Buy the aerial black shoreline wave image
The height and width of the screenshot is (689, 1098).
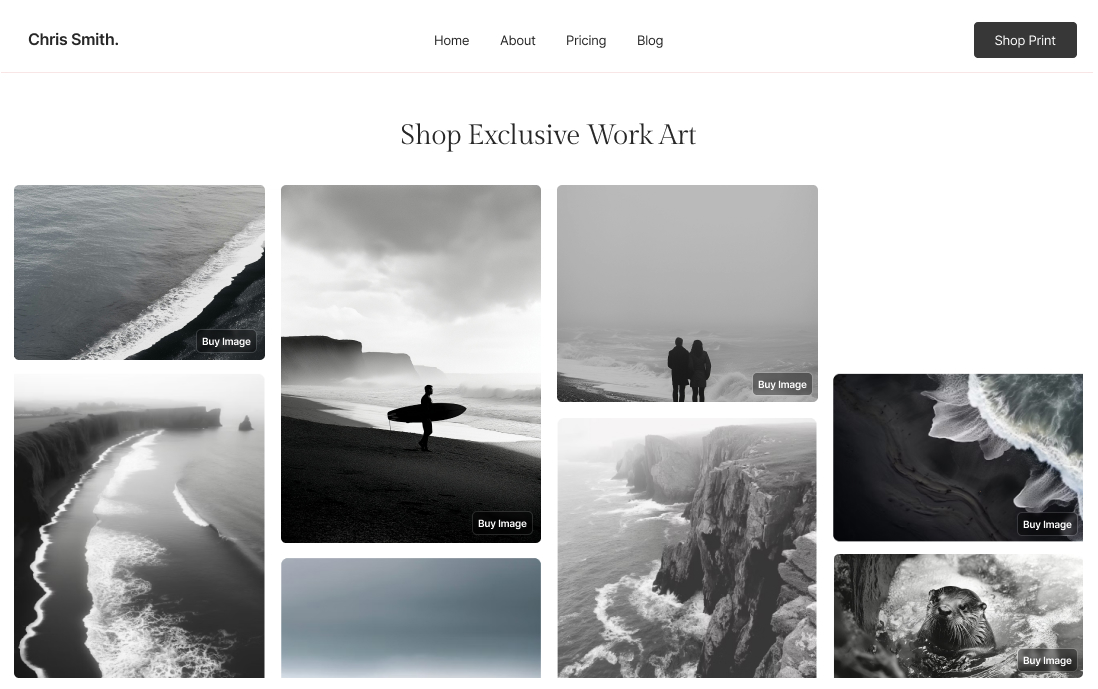click(x=226, y=342)
